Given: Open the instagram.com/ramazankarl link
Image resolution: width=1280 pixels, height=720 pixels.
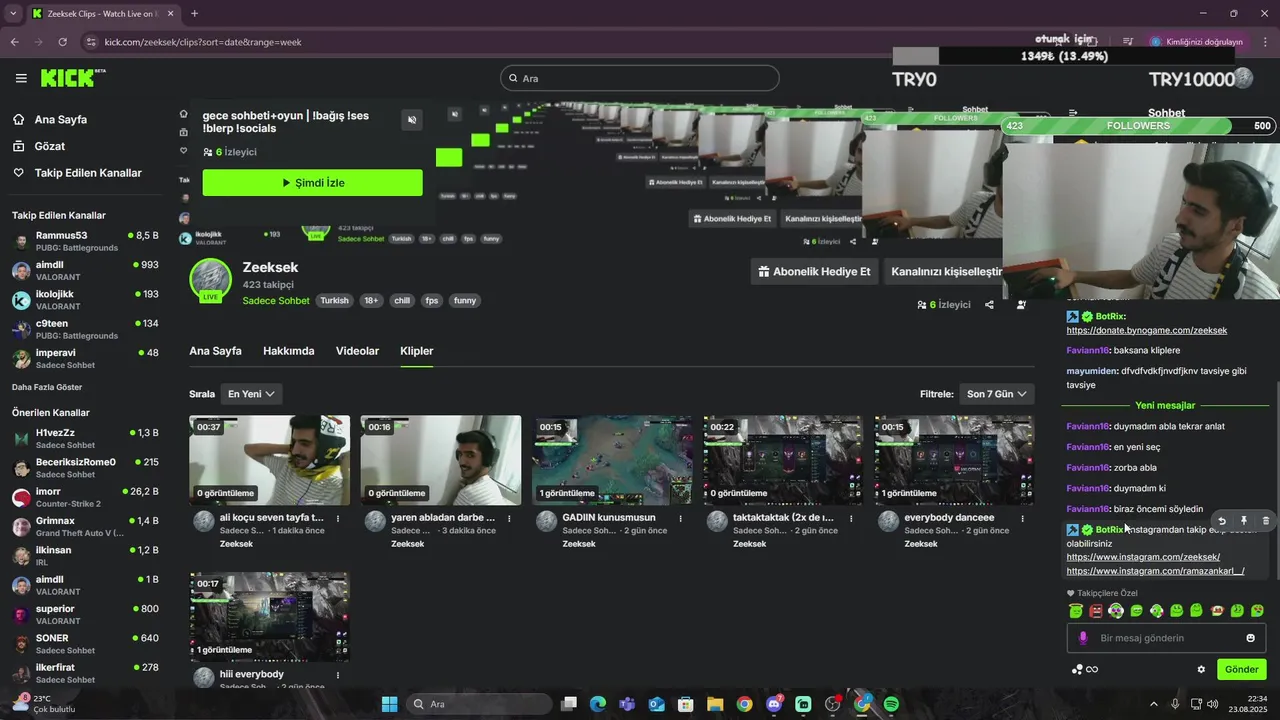Looking at the screenshot, I should [1155, 571].
